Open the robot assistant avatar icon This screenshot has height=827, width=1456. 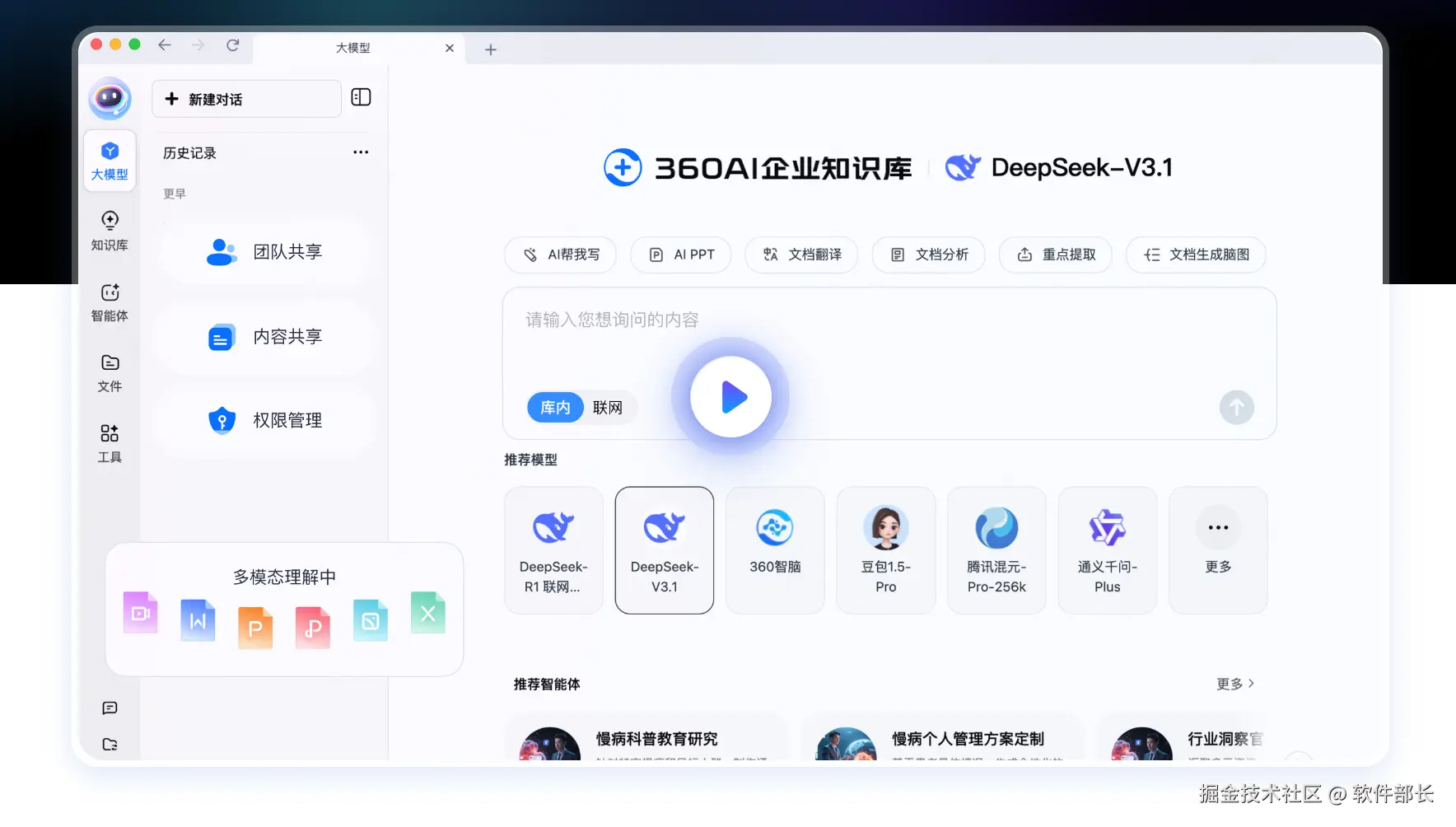pos(110,99)
